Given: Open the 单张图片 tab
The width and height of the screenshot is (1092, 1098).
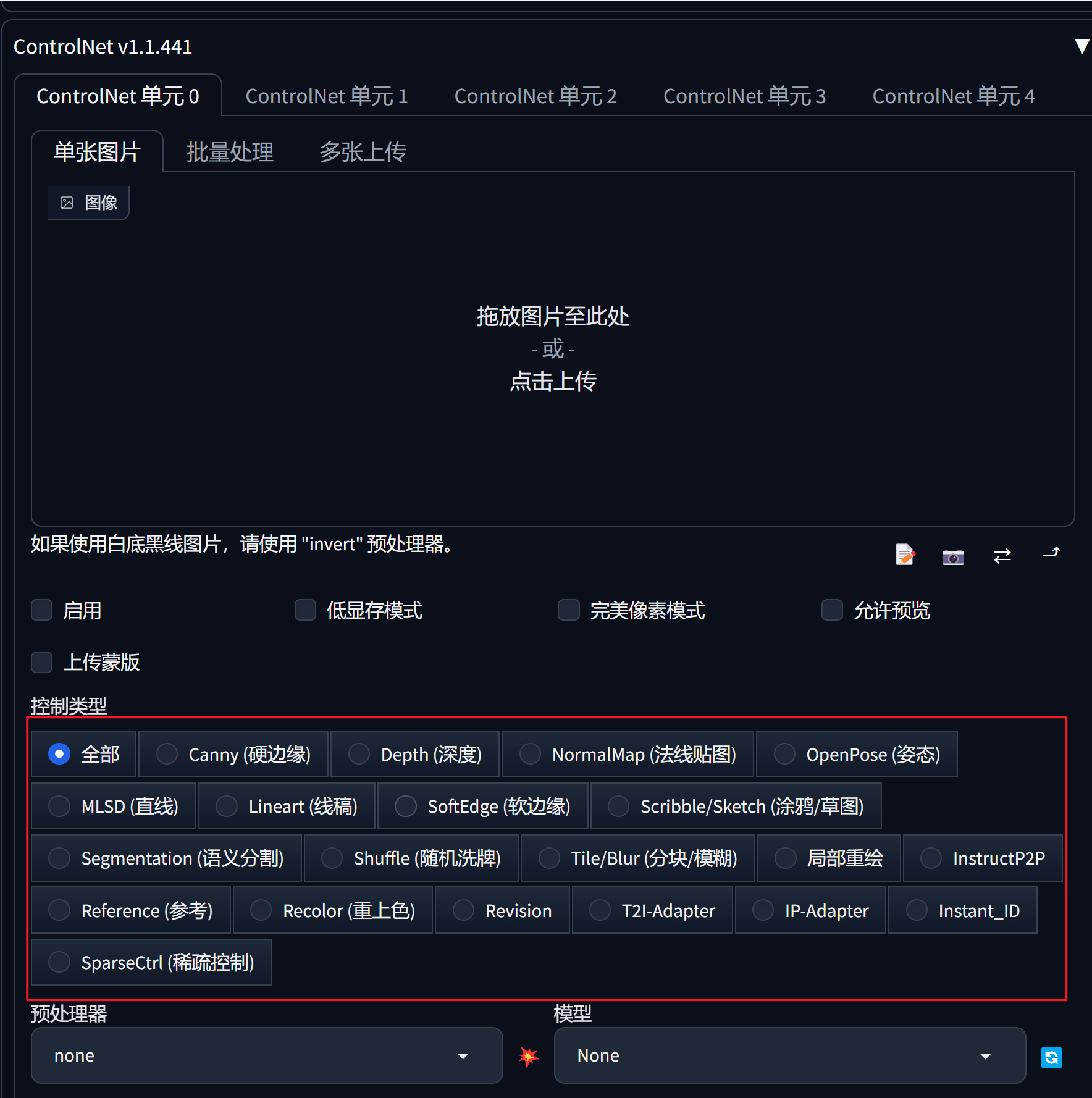Looking at the screenshot, I should pos(98,151).
